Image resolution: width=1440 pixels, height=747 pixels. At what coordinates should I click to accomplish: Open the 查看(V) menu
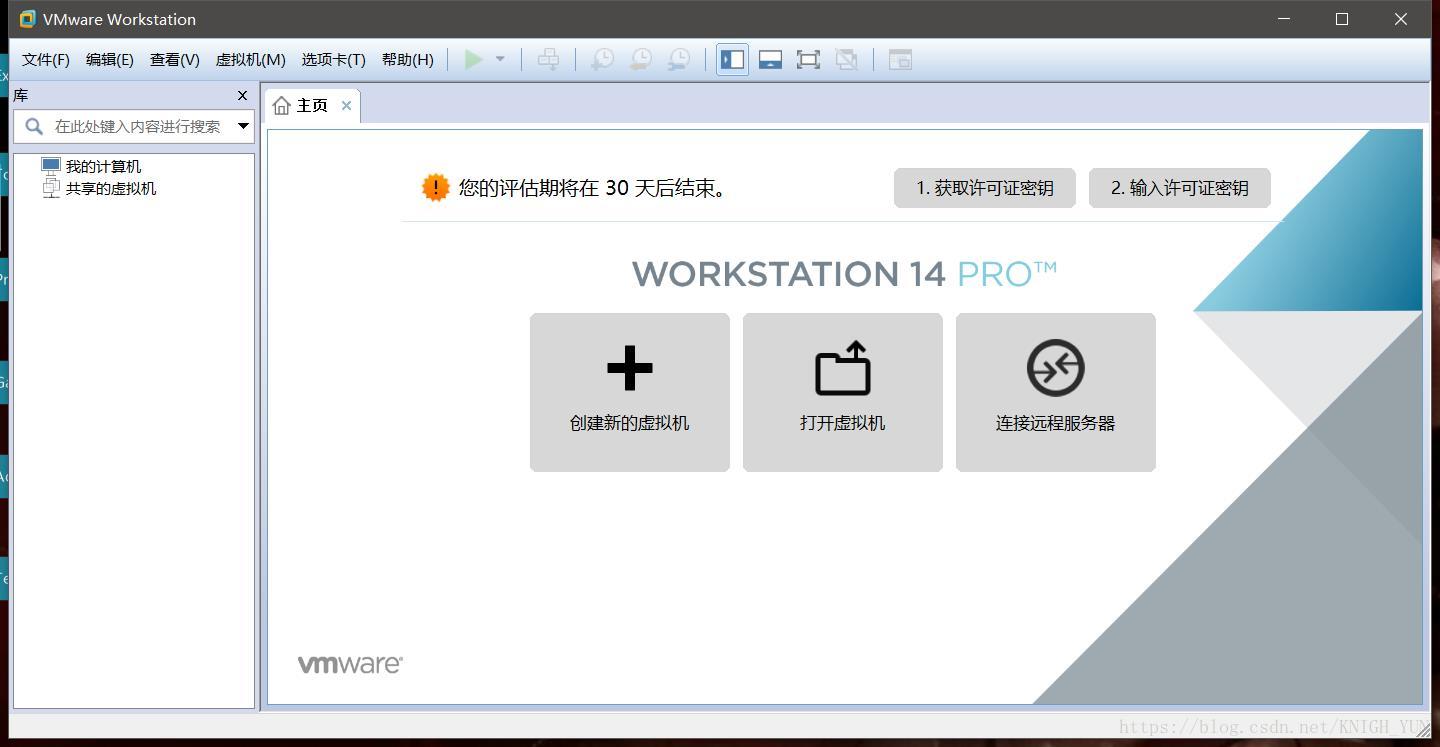[175, 60]
